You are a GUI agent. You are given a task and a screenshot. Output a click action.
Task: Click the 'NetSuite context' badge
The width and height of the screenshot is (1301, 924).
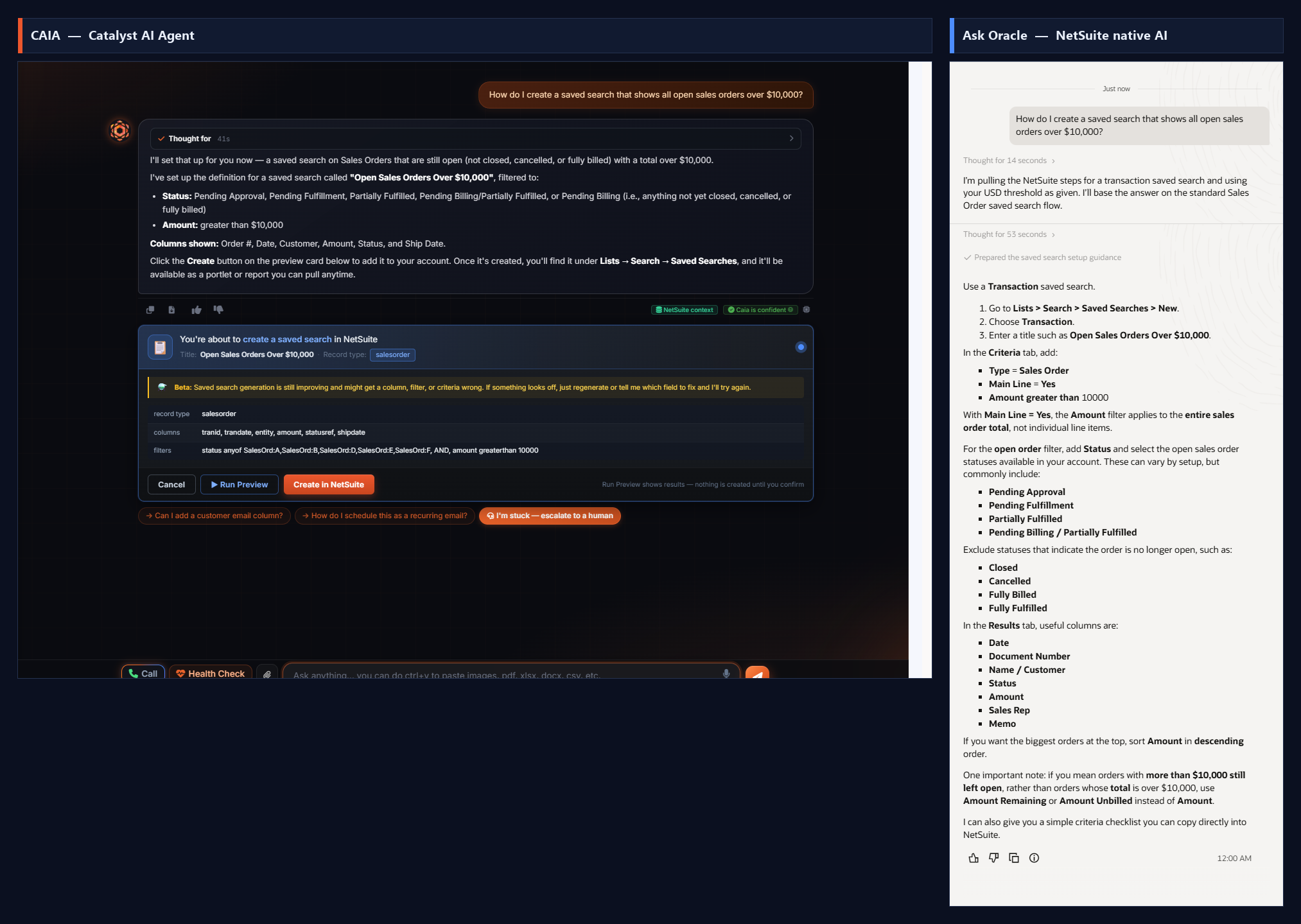[685, 309]
